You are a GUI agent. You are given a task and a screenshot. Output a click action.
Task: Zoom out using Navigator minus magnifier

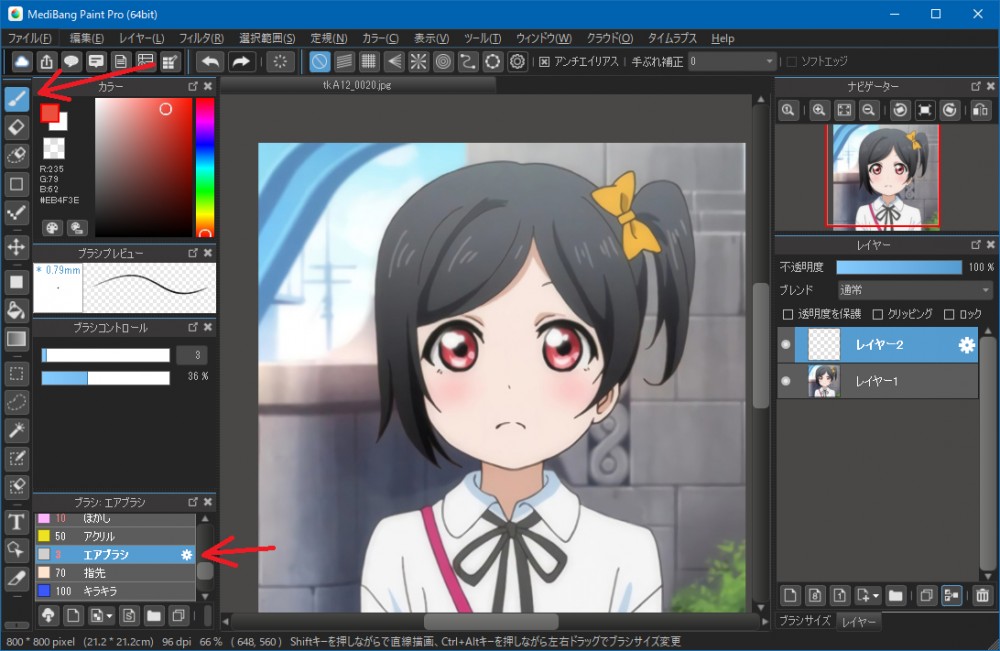pos(869,110)
